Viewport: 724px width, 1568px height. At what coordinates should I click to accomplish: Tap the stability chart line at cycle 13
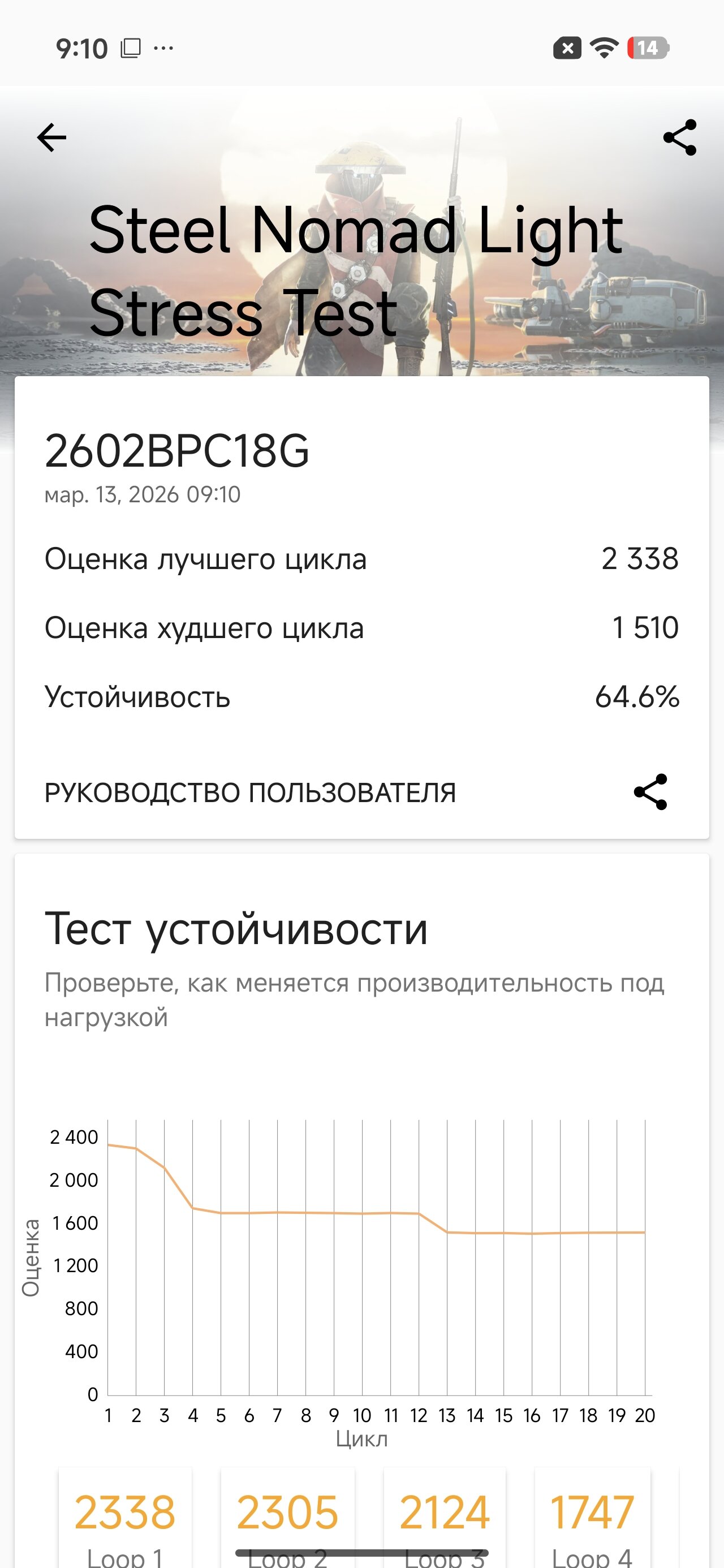(x=447, y=1232)
